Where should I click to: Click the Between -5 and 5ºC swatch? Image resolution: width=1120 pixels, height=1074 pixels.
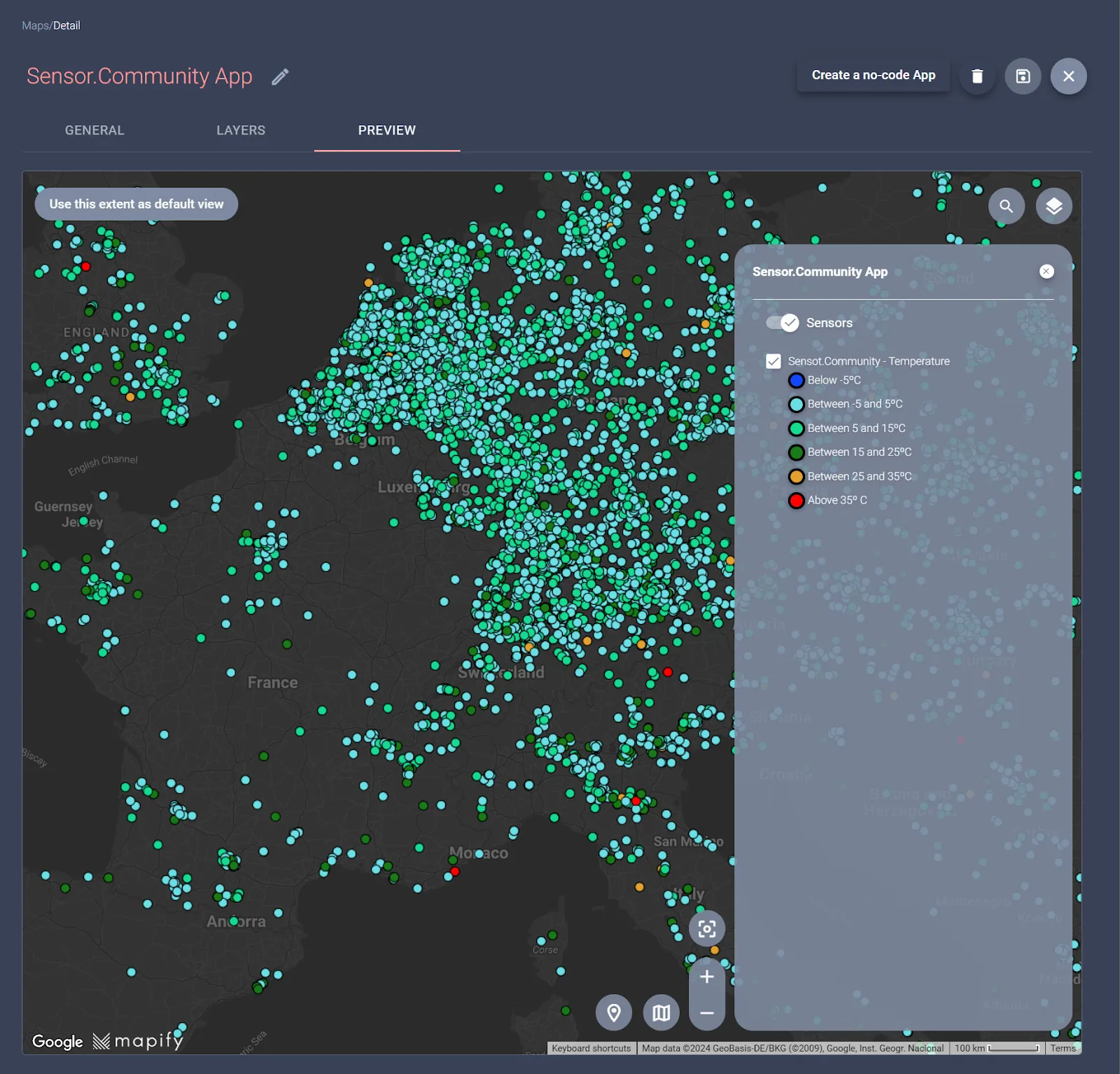796,405
